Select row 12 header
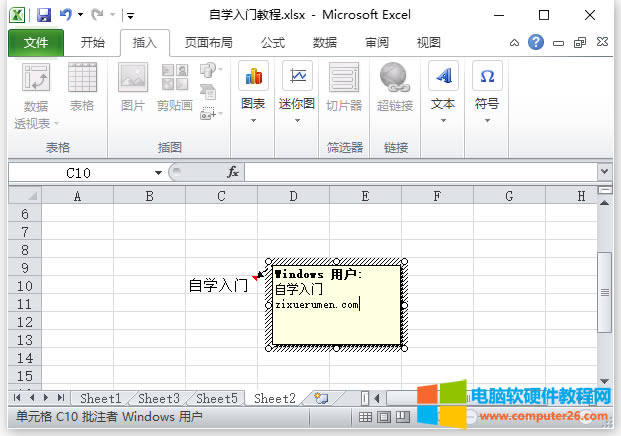The width and height of the screenshot is (621, 436). point(25,322)
